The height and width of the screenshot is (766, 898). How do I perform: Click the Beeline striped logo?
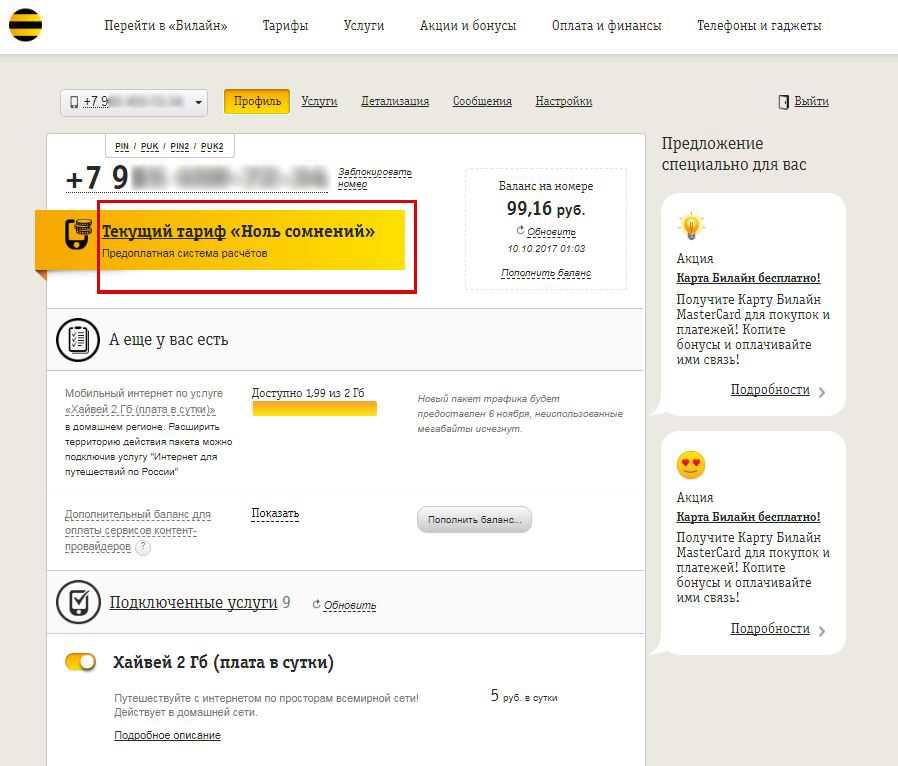pos(26,25)
